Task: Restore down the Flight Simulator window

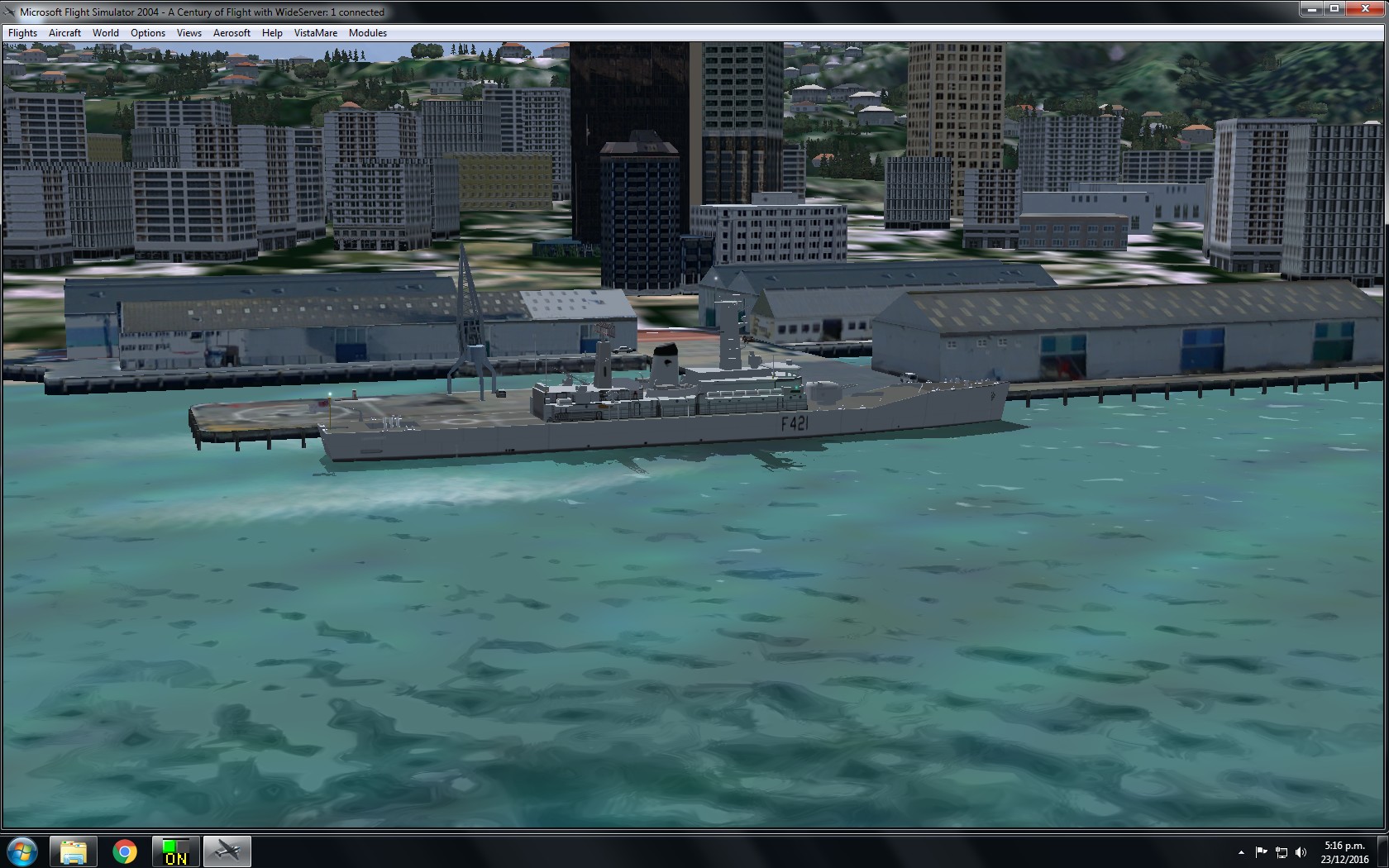Action: coord(1334,9)
